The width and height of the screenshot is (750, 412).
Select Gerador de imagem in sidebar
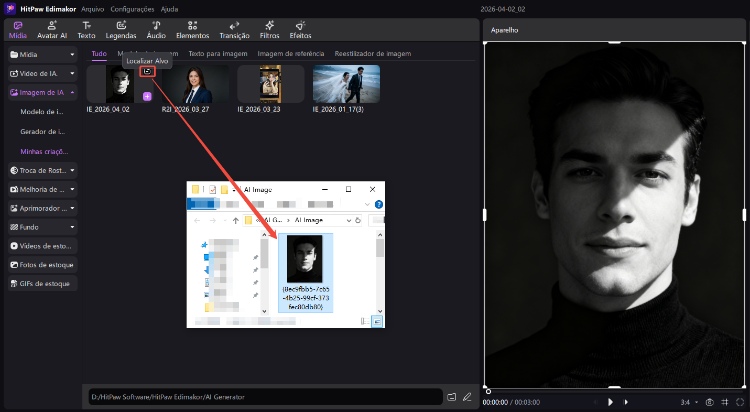(x=42, y=131)
